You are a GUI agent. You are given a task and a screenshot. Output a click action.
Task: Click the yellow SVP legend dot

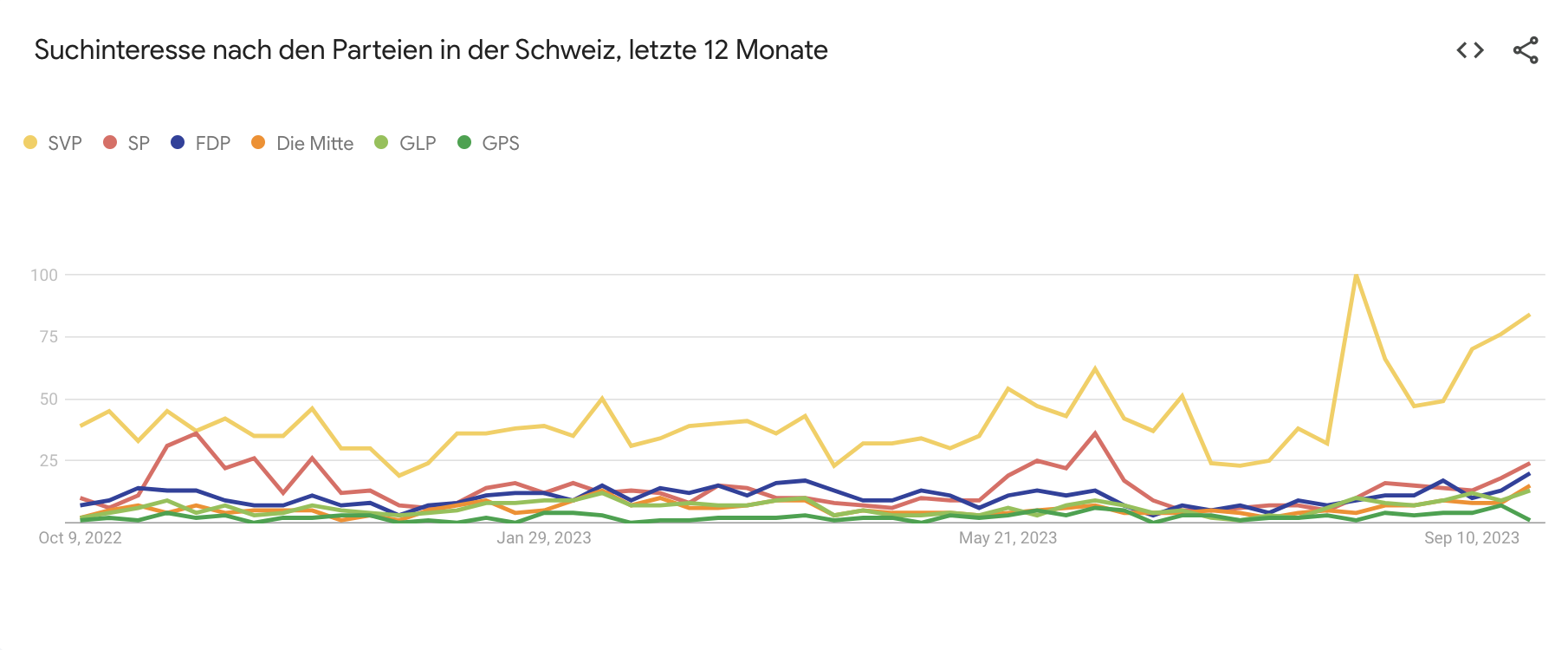[x=31, y=142]
